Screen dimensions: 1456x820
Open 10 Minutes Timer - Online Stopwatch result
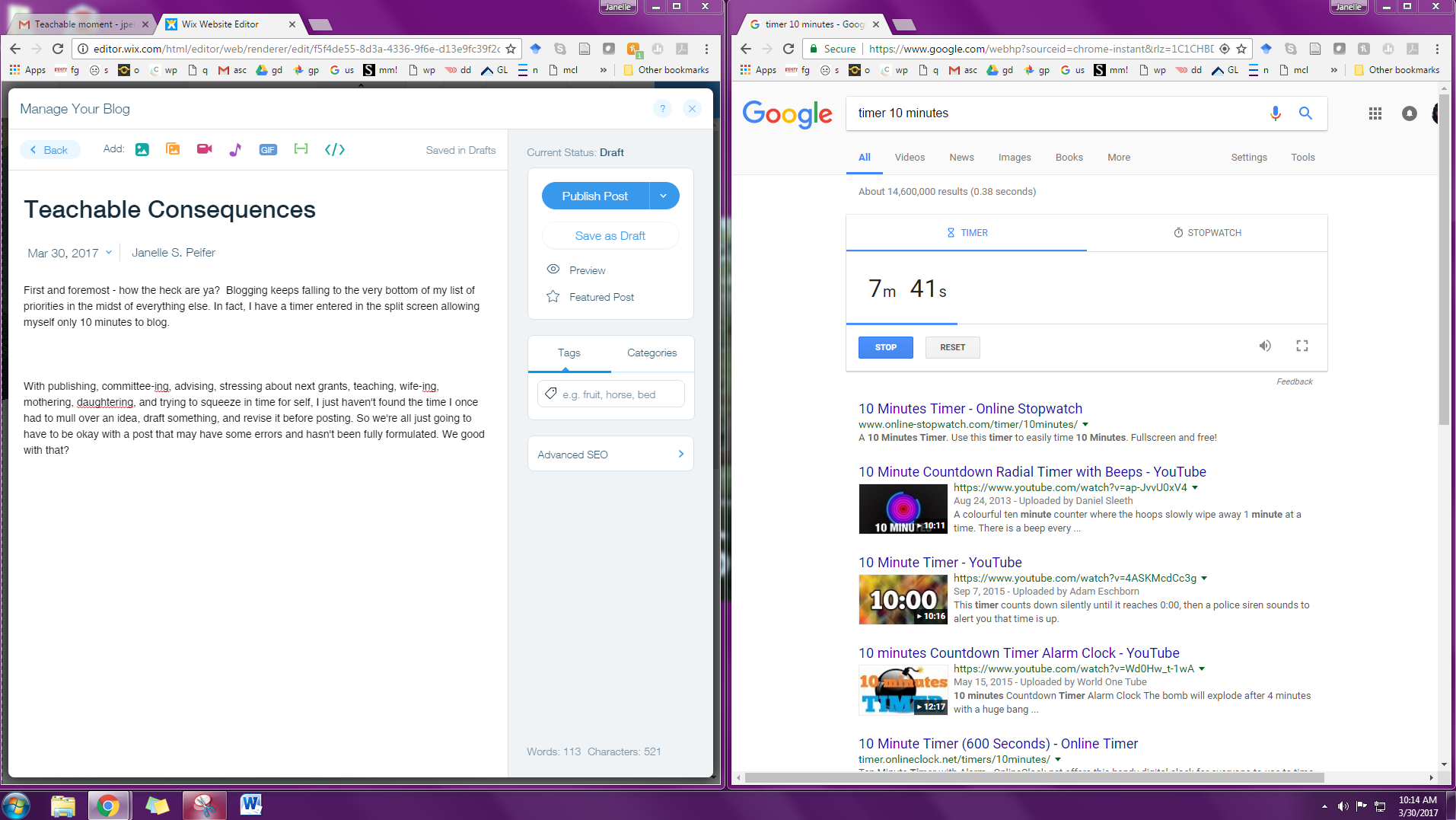coord(970,409)
